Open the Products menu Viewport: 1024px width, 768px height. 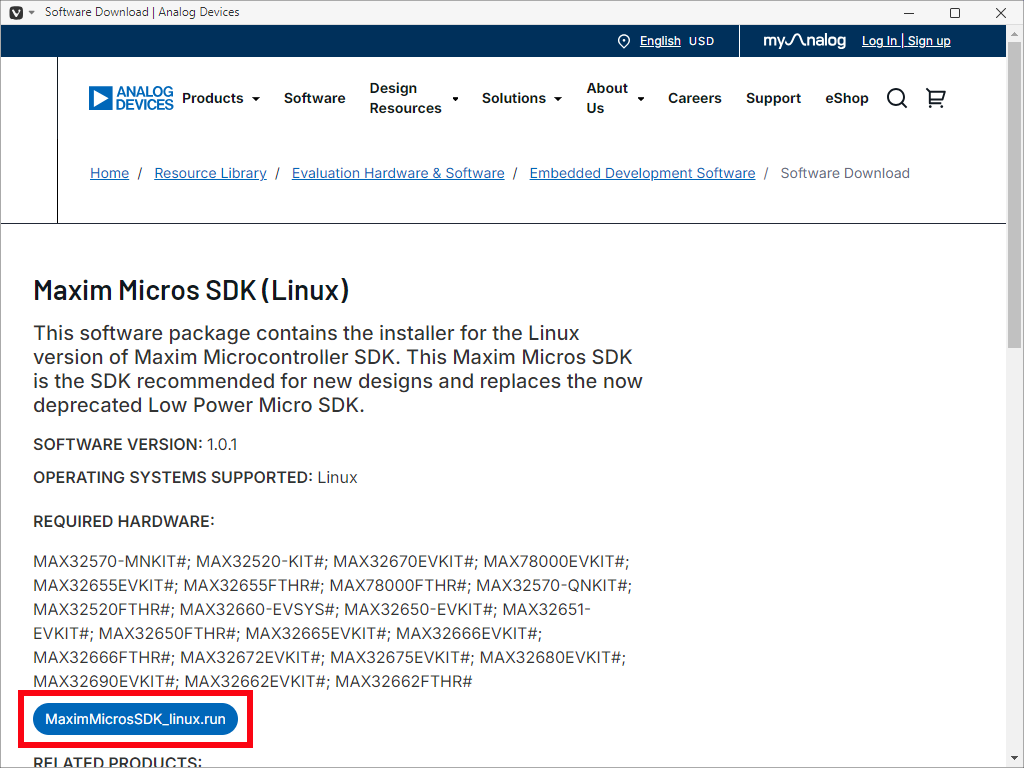click(x=213, y=98)
